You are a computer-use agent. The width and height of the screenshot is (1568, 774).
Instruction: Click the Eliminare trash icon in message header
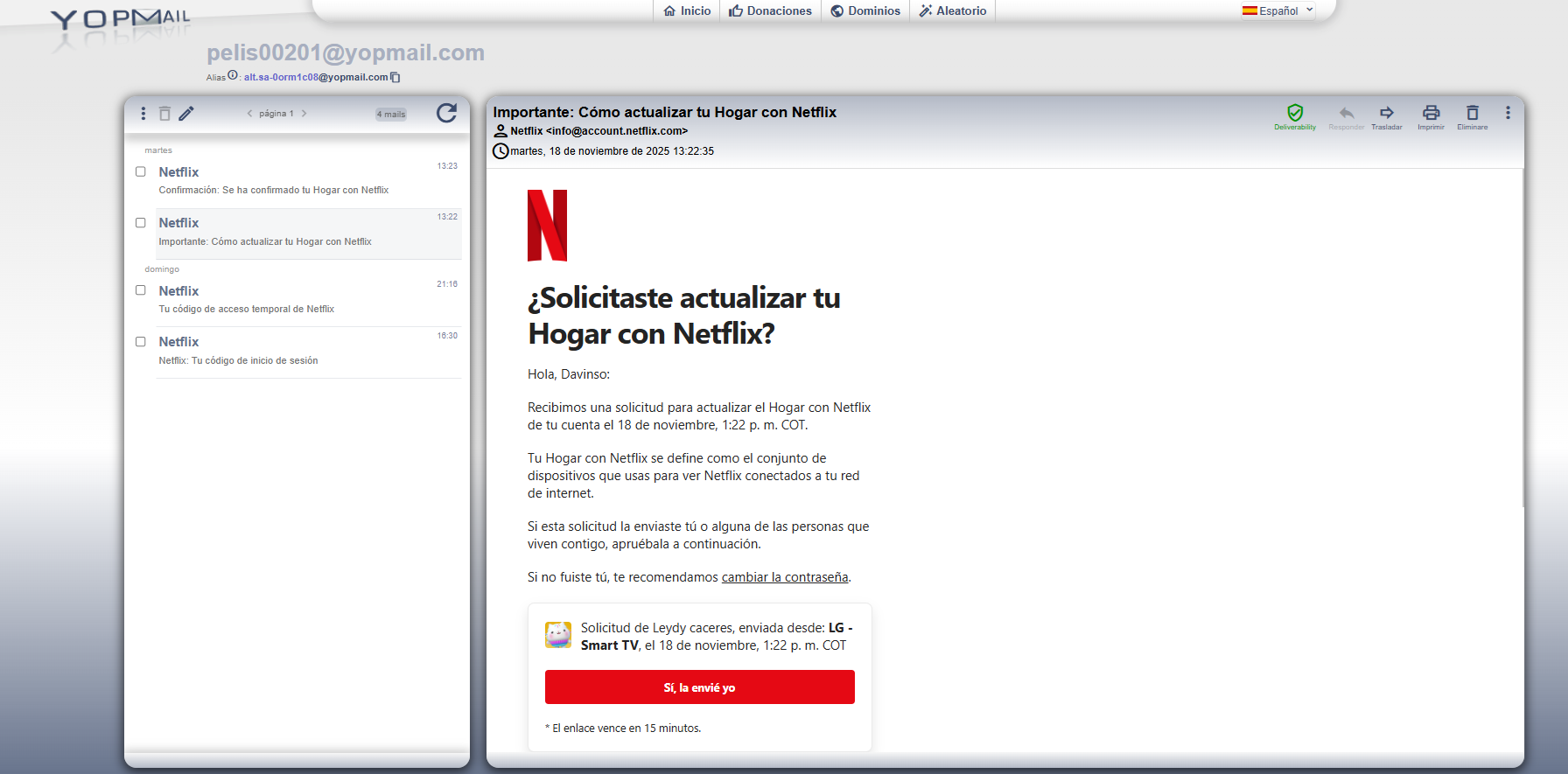tap(1473, 113)
